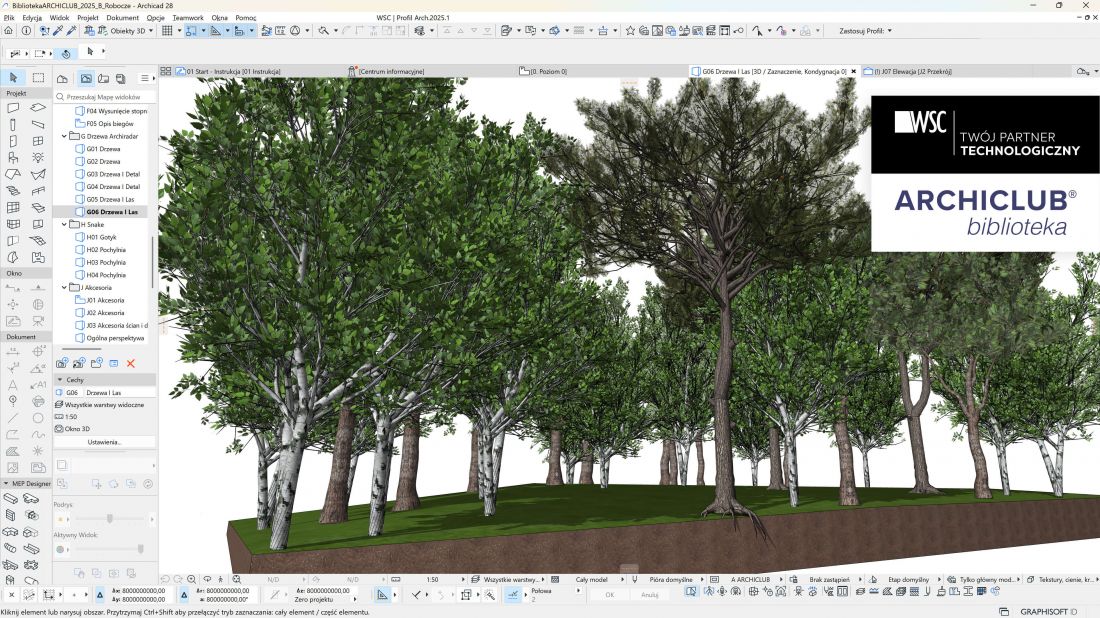Collapse the G Drzewa Archiradar folder
Viewport: 1100px width, 618px height.
point(65,136)
